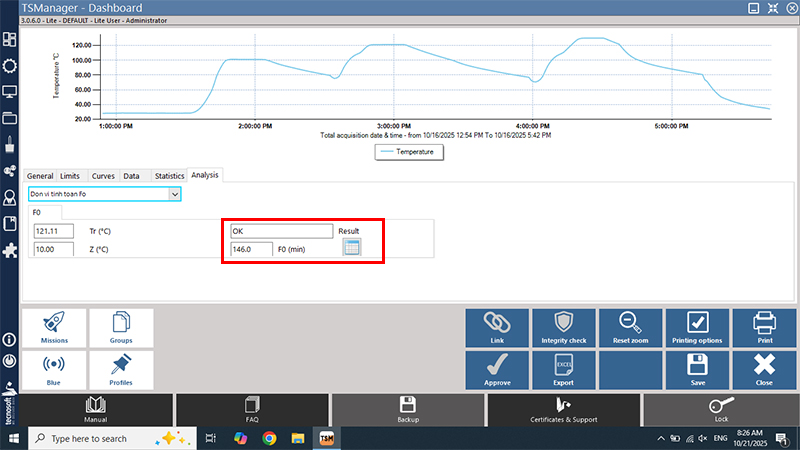Open the Manual from bottom bar
800x450 pixels.
click(x=96, y=410)
